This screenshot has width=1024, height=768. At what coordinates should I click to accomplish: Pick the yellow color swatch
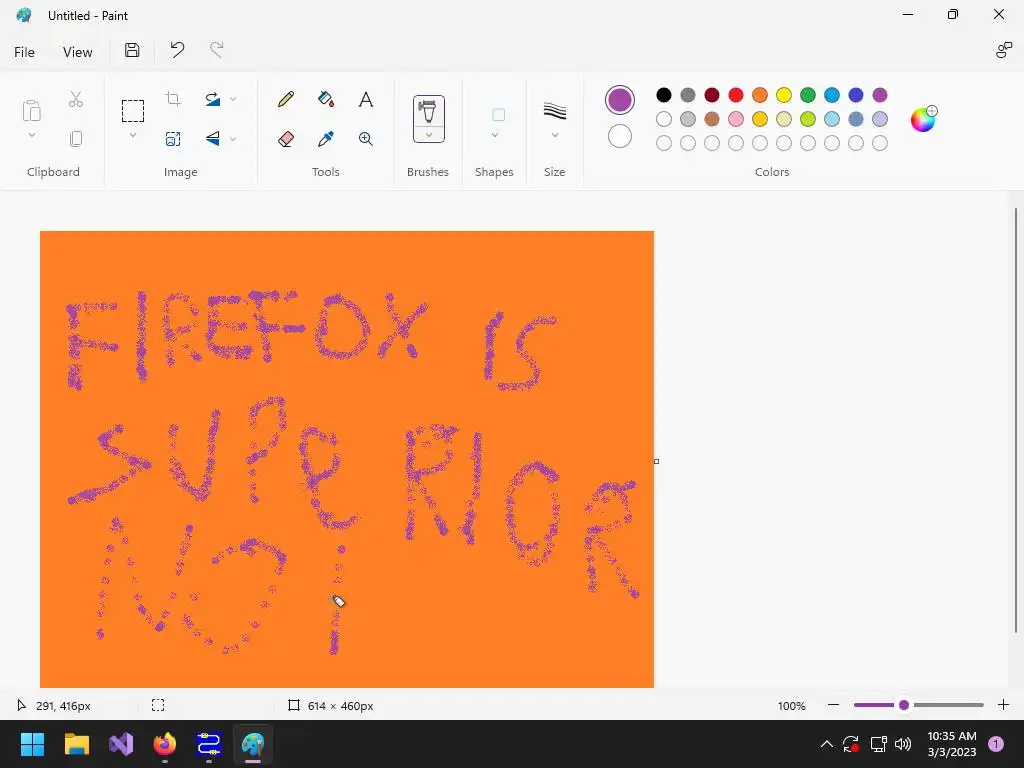(x=784, y=95)
